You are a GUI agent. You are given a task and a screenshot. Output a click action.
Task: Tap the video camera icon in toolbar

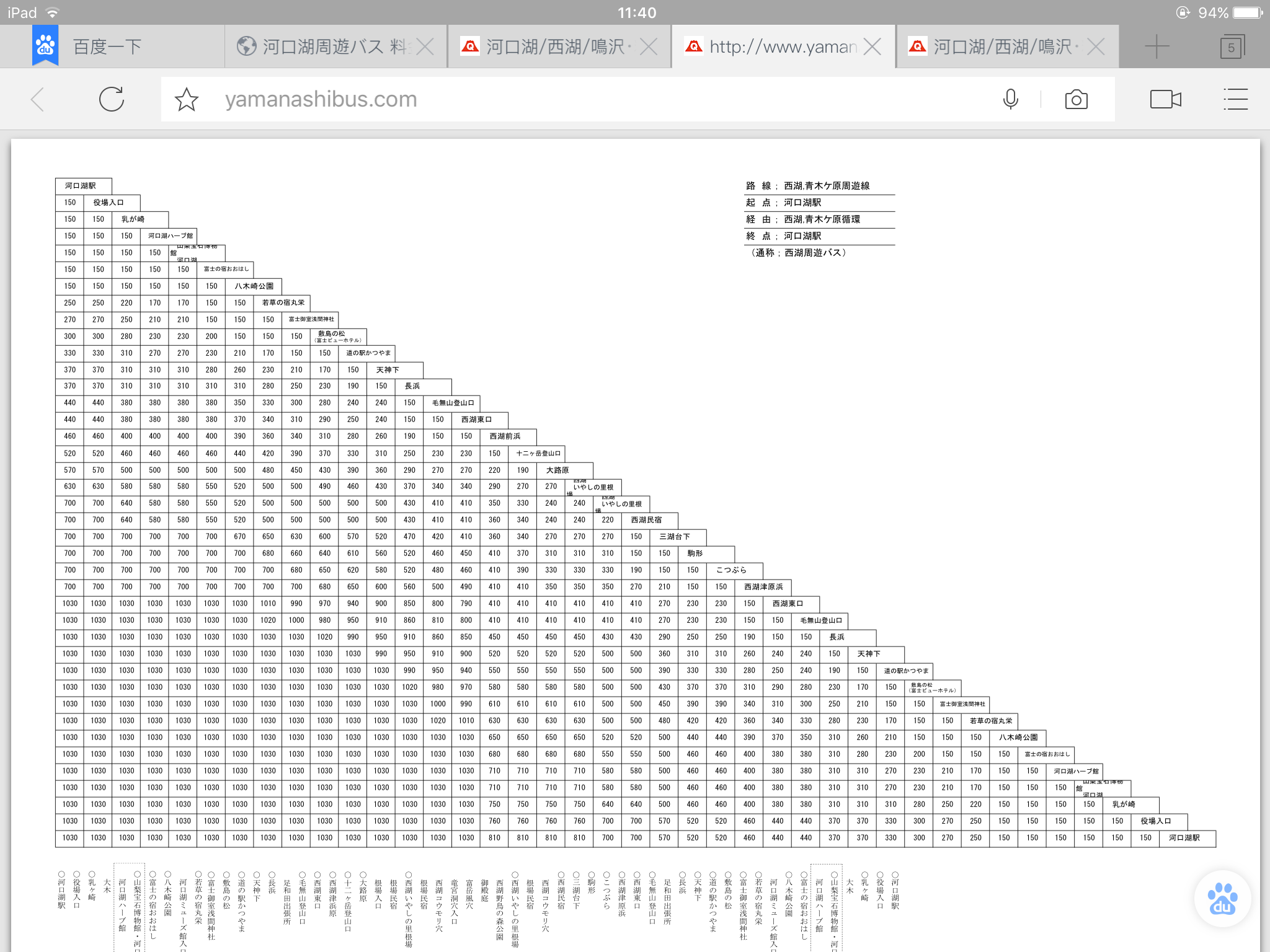1165,99
